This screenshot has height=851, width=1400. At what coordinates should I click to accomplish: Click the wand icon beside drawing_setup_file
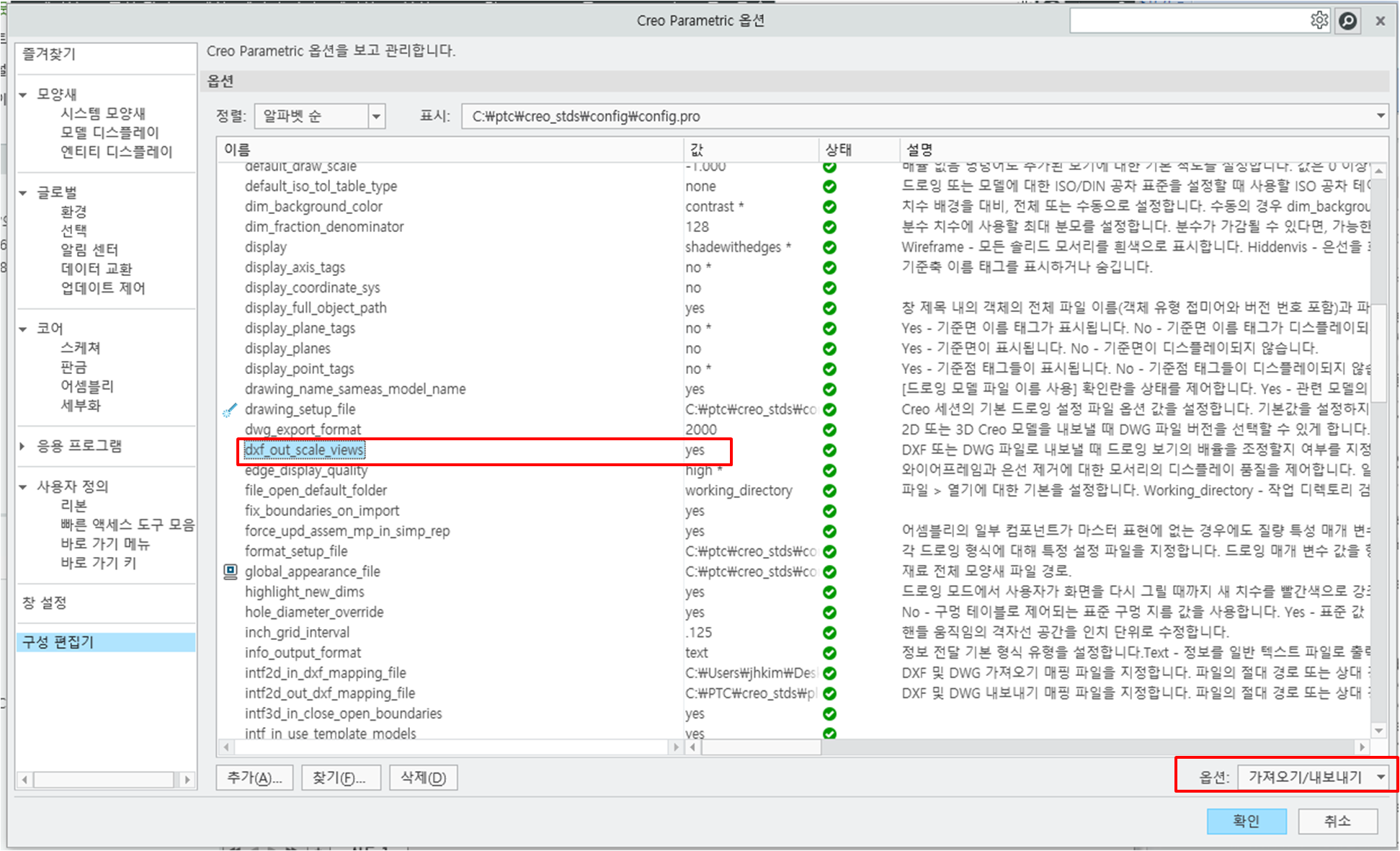pos(230,410)
